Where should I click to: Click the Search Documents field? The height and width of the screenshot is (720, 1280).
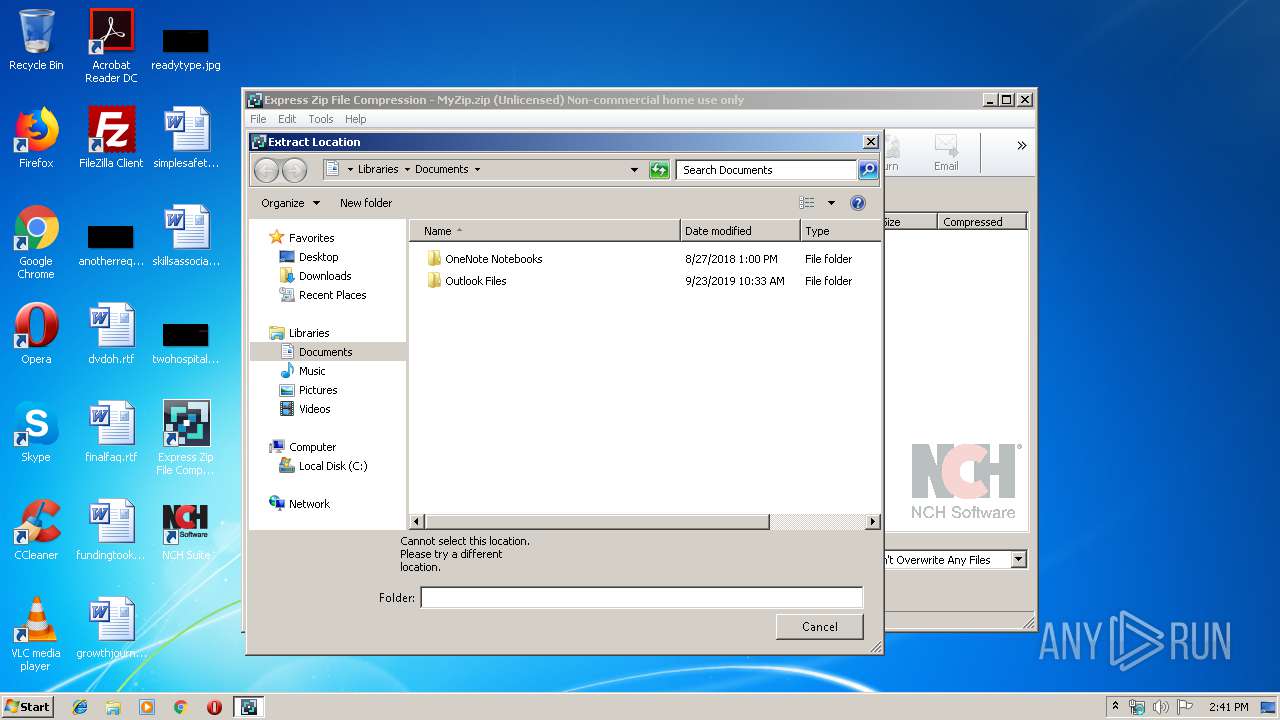[x=766, y=170]
